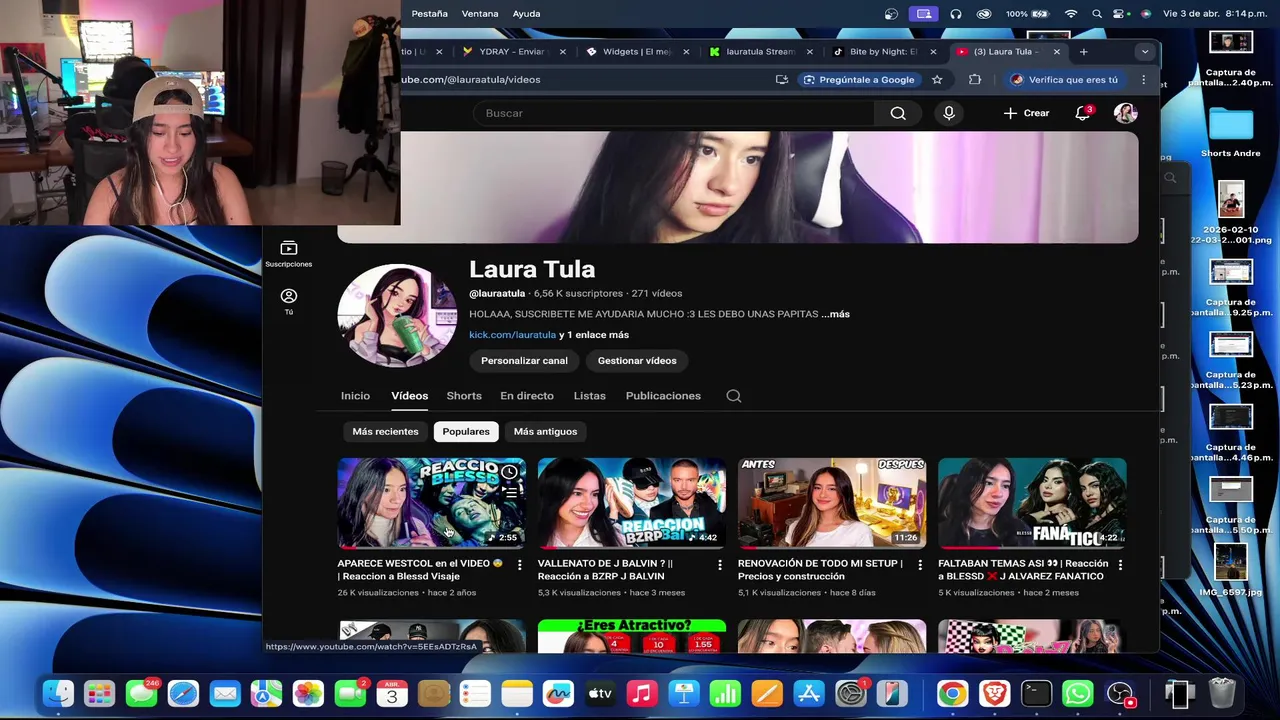Image resolution: width=1280 pixels, height=720 pixels.
Task: Open a new Chrome tab
Action: pyautogui.click(x=1083, y=52)
